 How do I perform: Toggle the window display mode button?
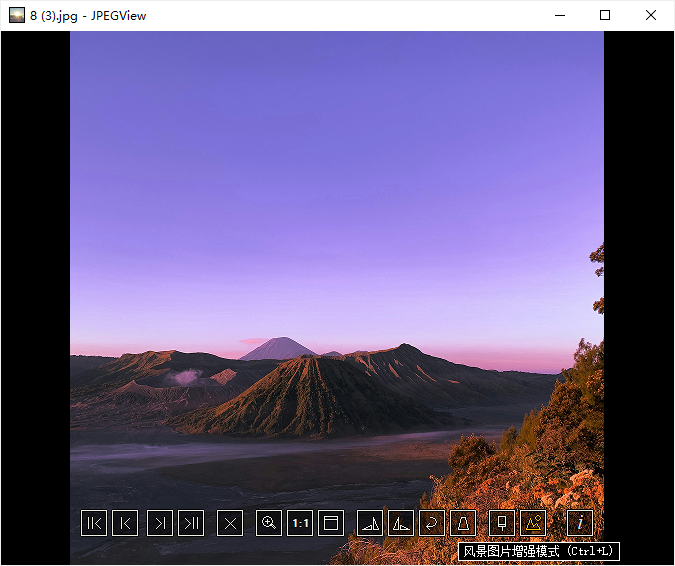click(331, 523)
